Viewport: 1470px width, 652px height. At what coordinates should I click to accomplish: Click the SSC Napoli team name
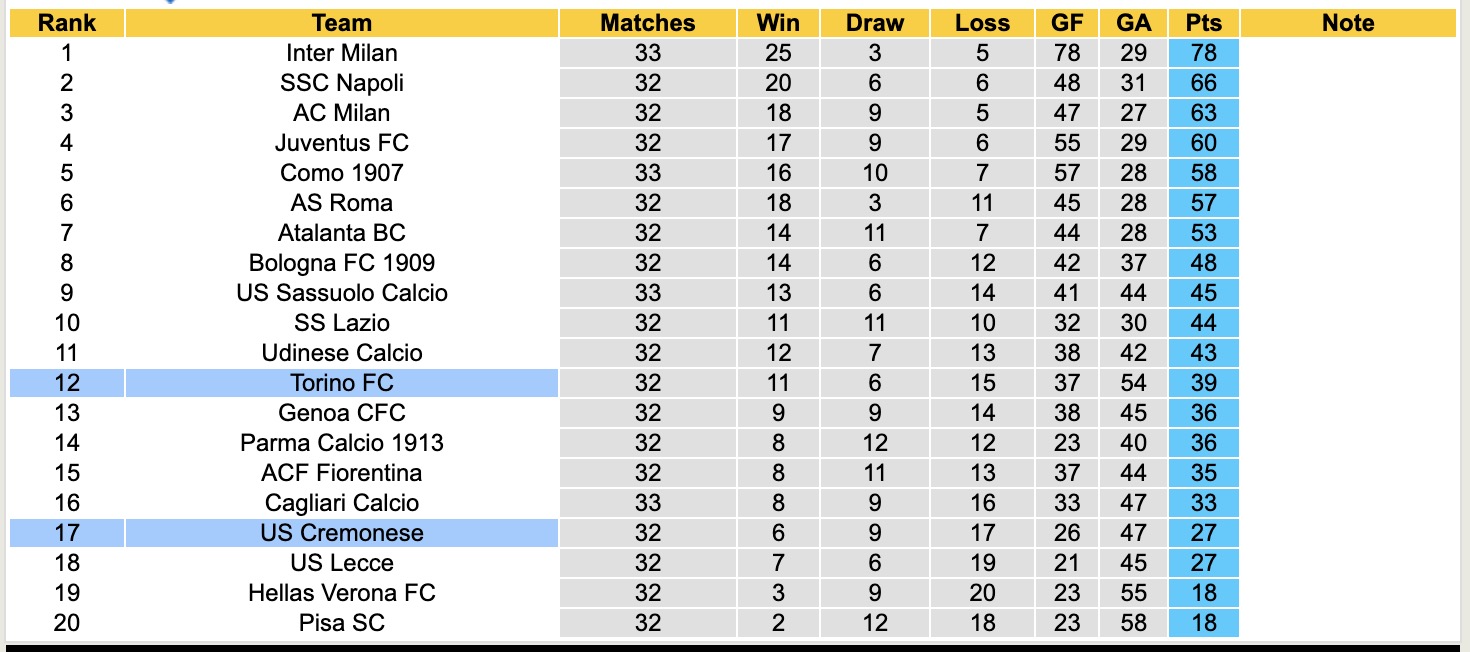342,83
